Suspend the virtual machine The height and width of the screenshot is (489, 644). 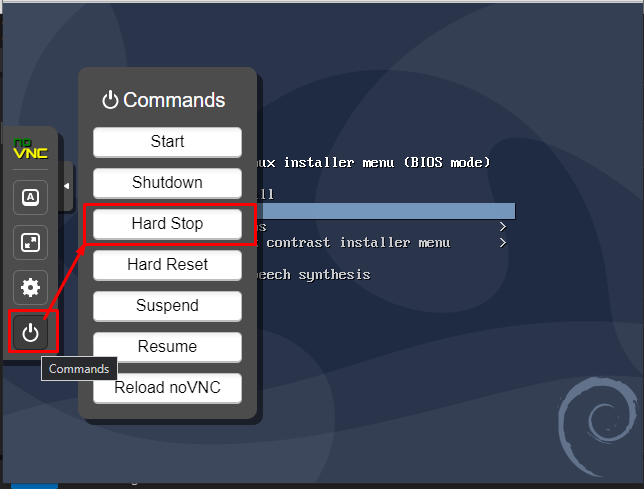coord(167,306)
